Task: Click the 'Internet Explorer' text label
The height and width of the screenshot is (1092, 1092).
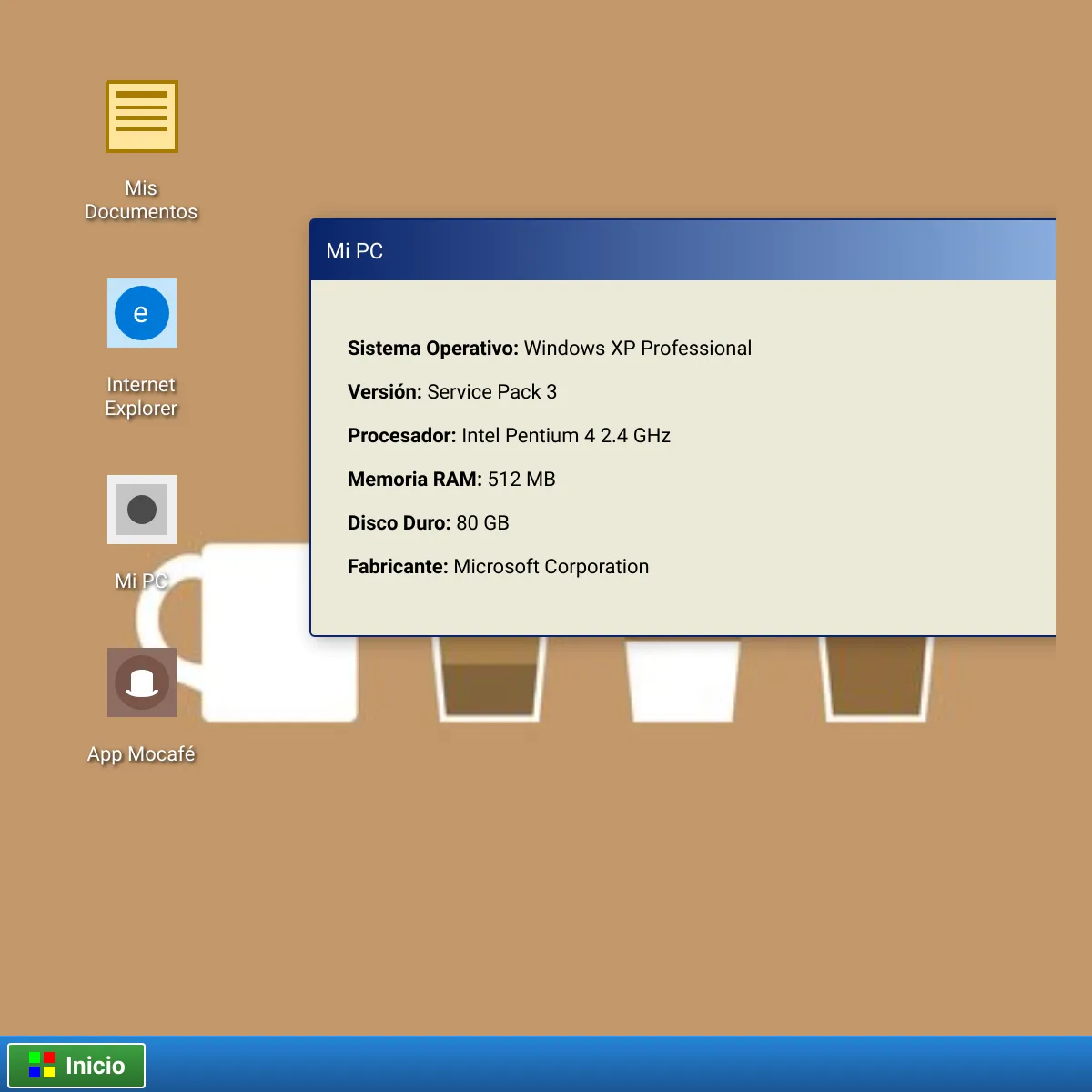Action: click(x=141, y=397)
